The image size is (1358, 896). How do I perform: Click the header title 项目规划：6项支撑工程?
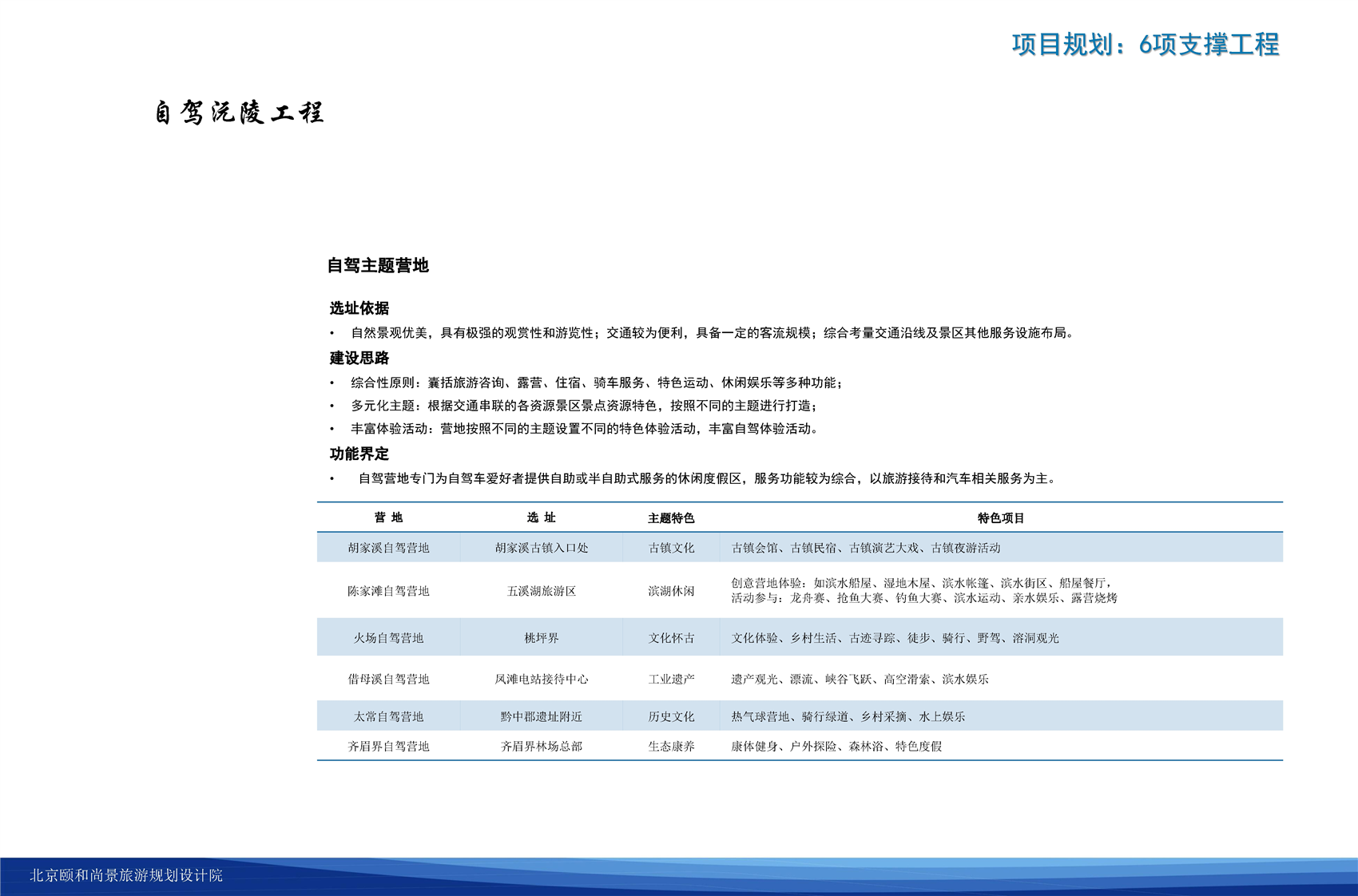(1145, 45)
